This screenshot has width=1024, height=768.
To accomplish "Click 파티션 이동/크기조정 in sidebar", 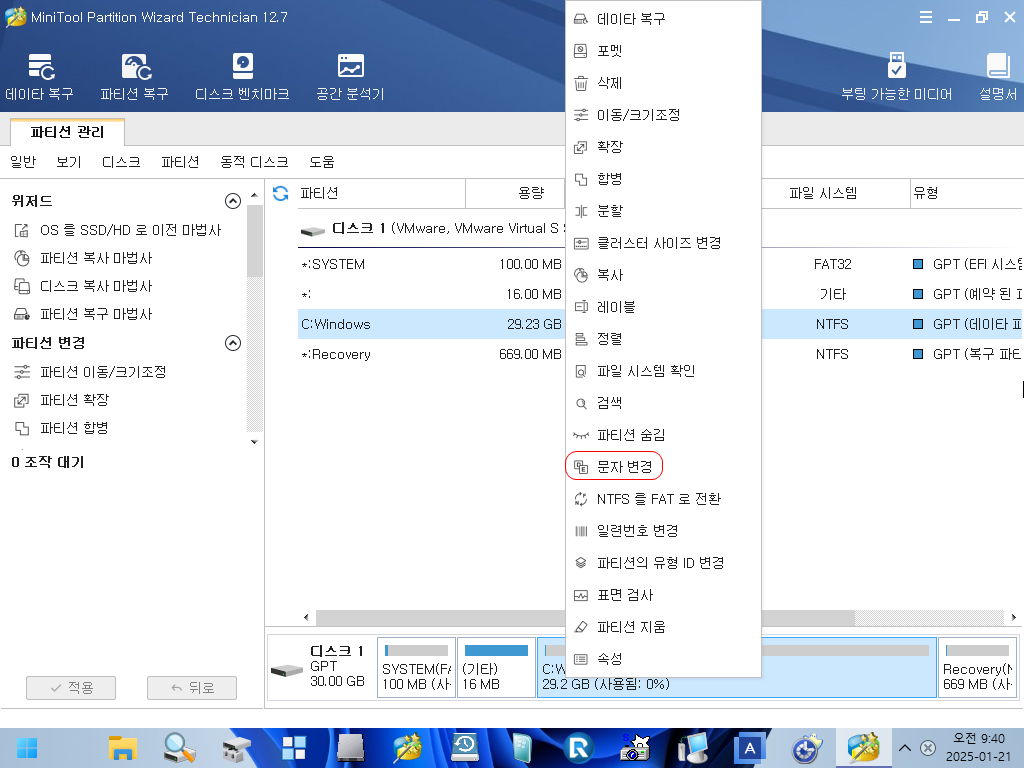I will pyautogui.click(x=90, y=372).
